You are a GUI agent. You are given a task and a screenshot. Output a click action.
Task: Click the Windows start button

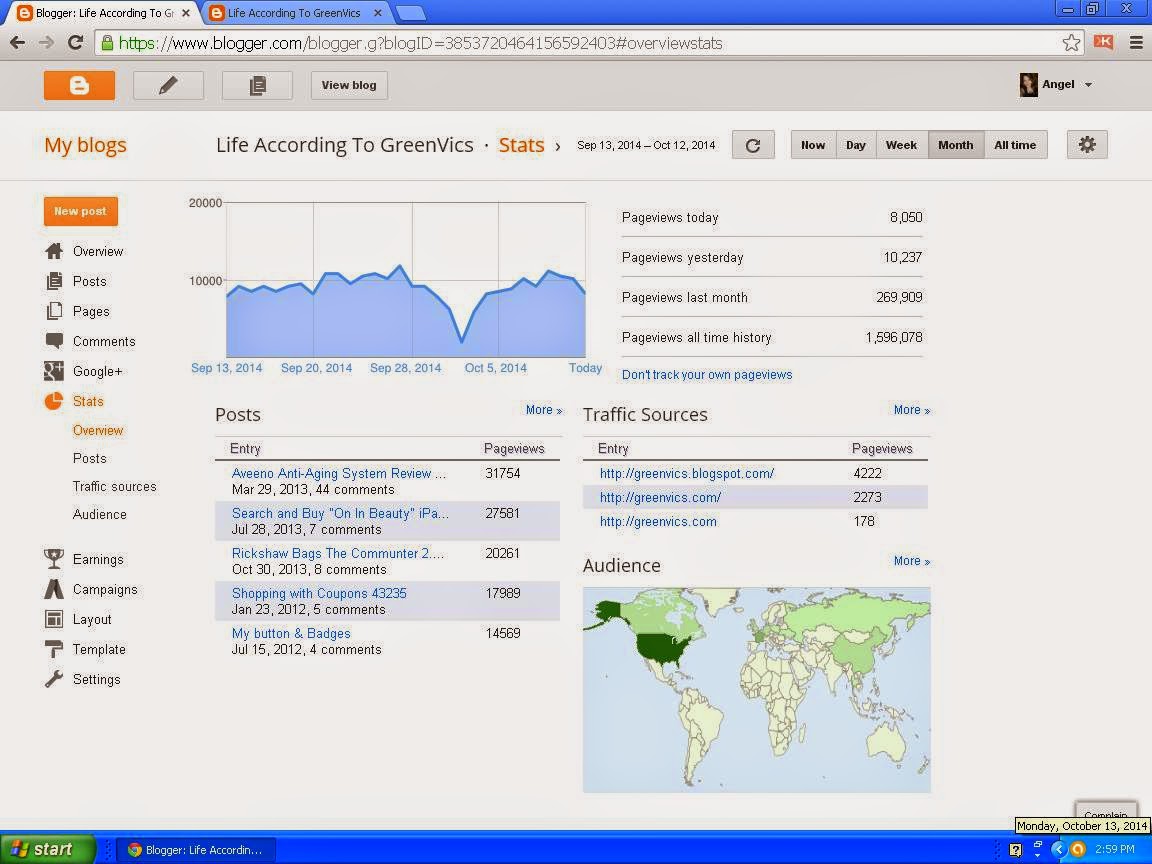[47, 850]
